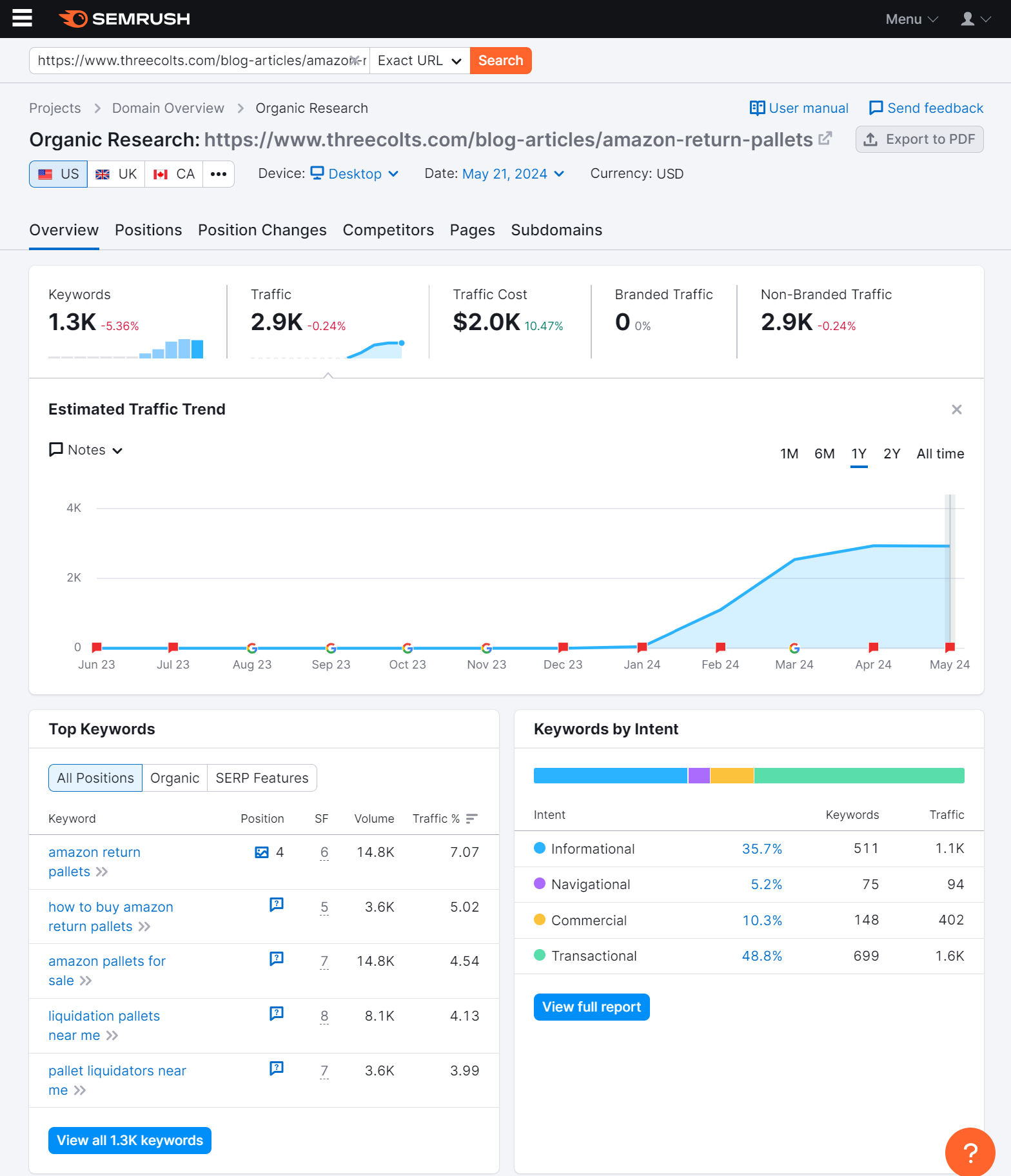Switch to the Overview tab
The width and height of the screenshot is (1011, 1176).
tap(64, 230)
